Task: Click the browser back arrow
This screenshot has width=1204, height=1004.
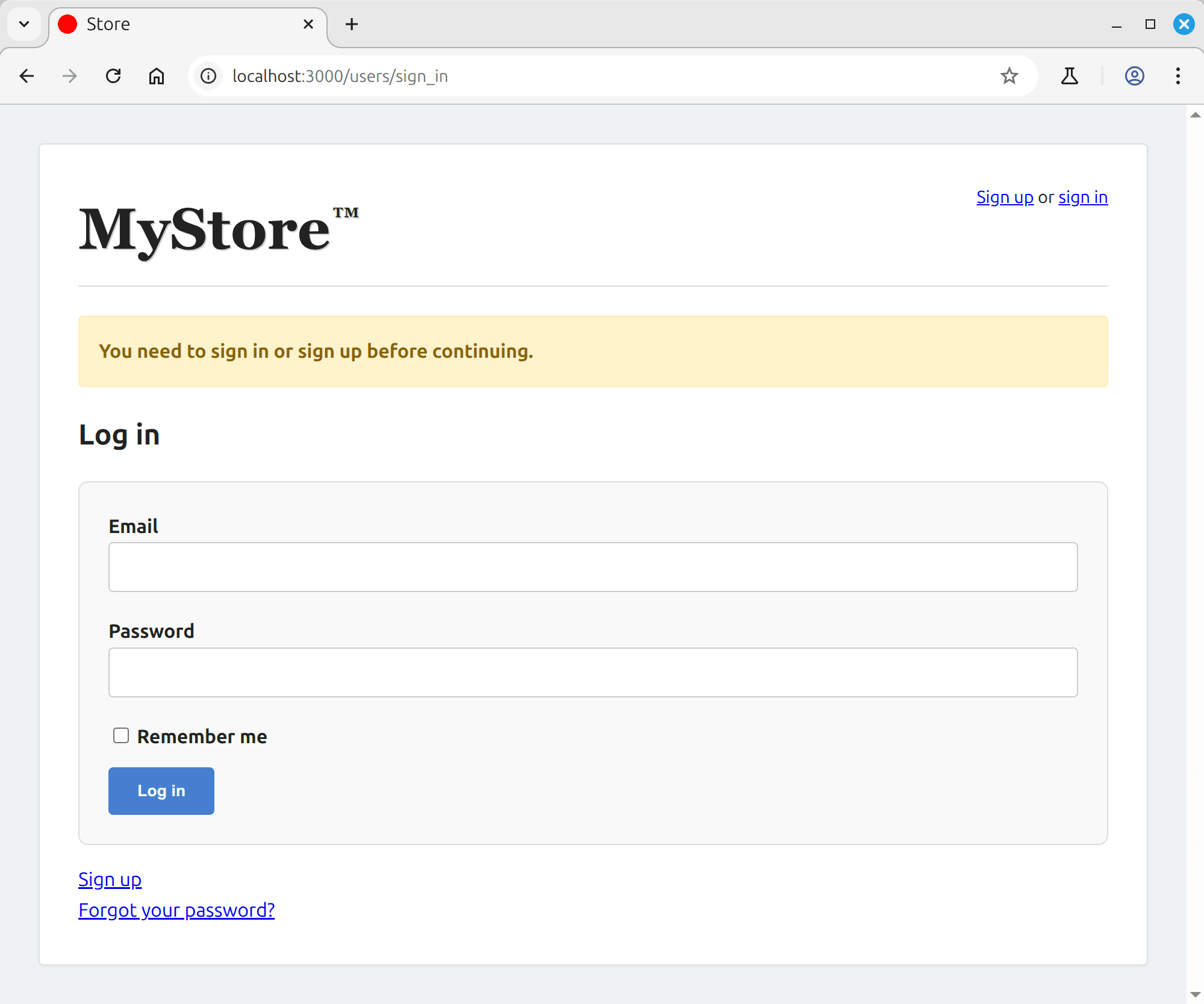Action: coord(27,76)
